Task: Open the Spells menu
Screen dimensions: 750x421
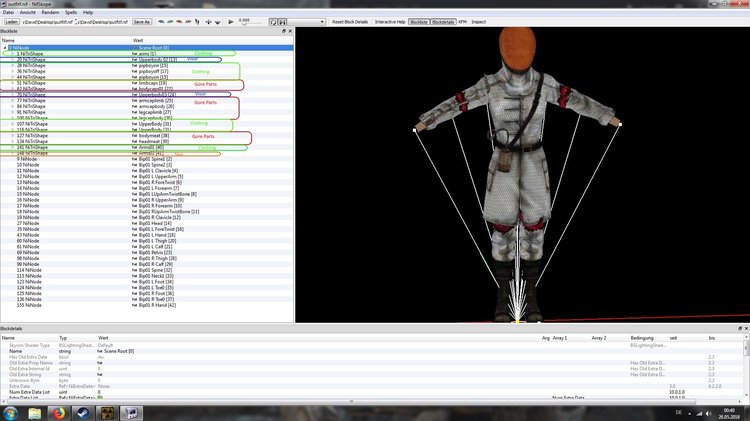Action: point(71,12)
